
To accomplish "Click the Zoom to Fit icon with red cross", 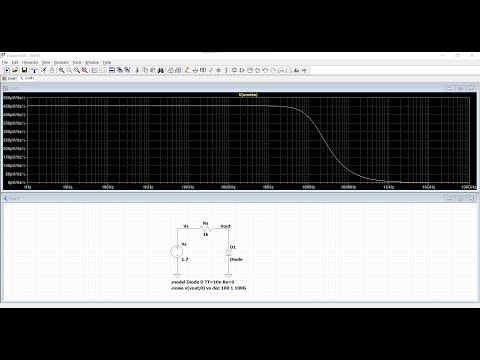I will pyautogui.click(x=85, y=70).
